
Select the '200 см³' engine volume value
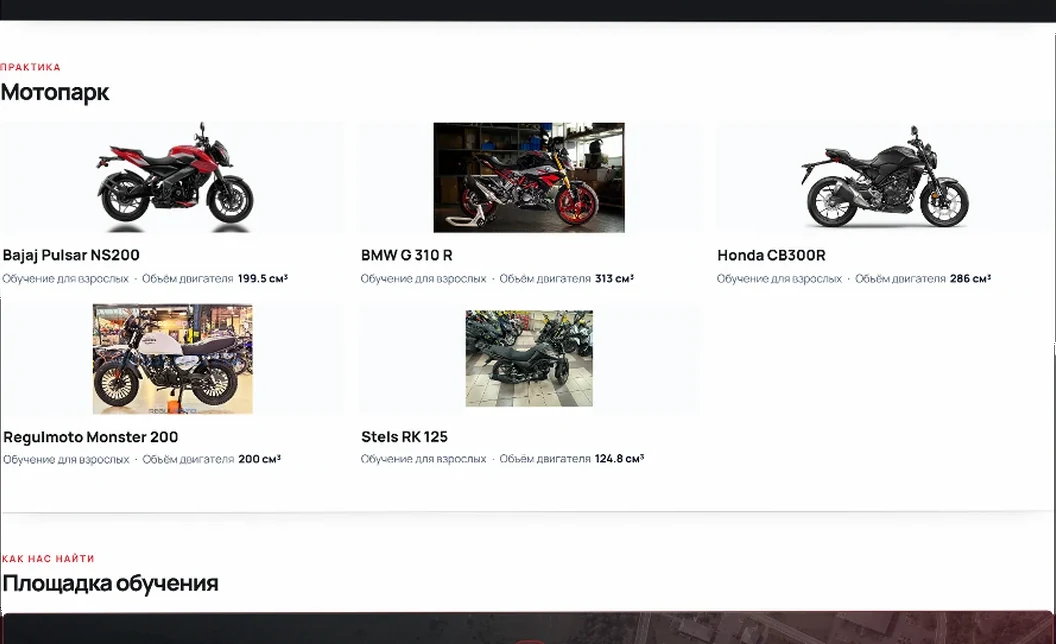pyautogui.click(x=259, y=459)
